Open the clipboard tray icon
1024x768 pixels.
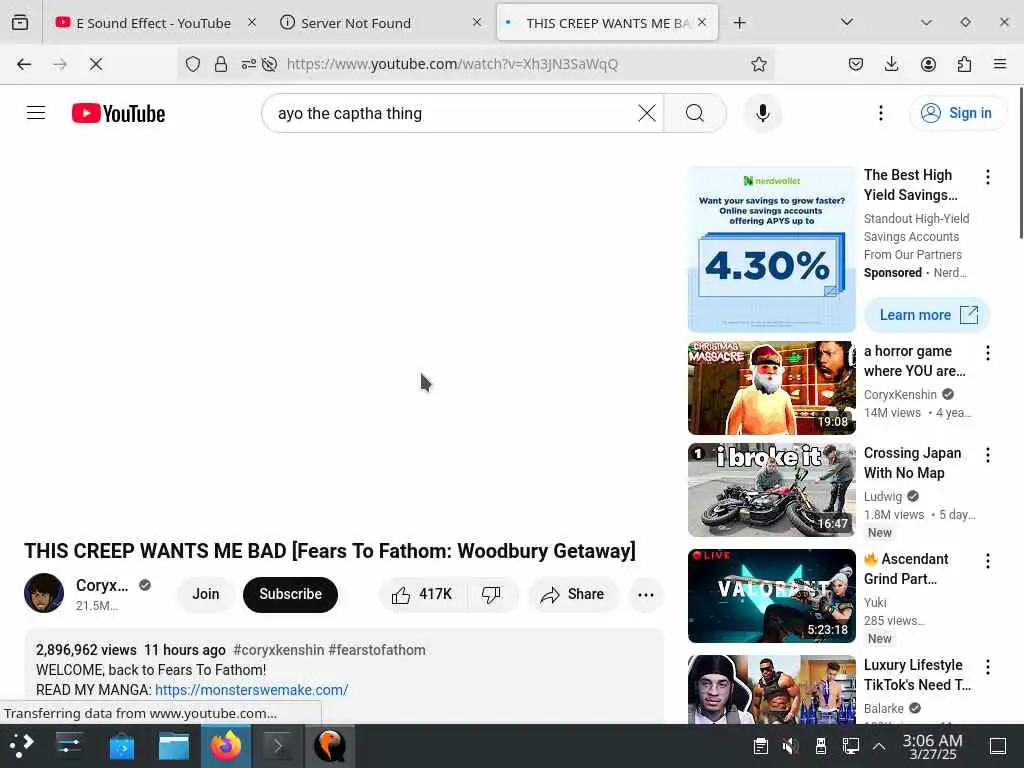(760, 746)
